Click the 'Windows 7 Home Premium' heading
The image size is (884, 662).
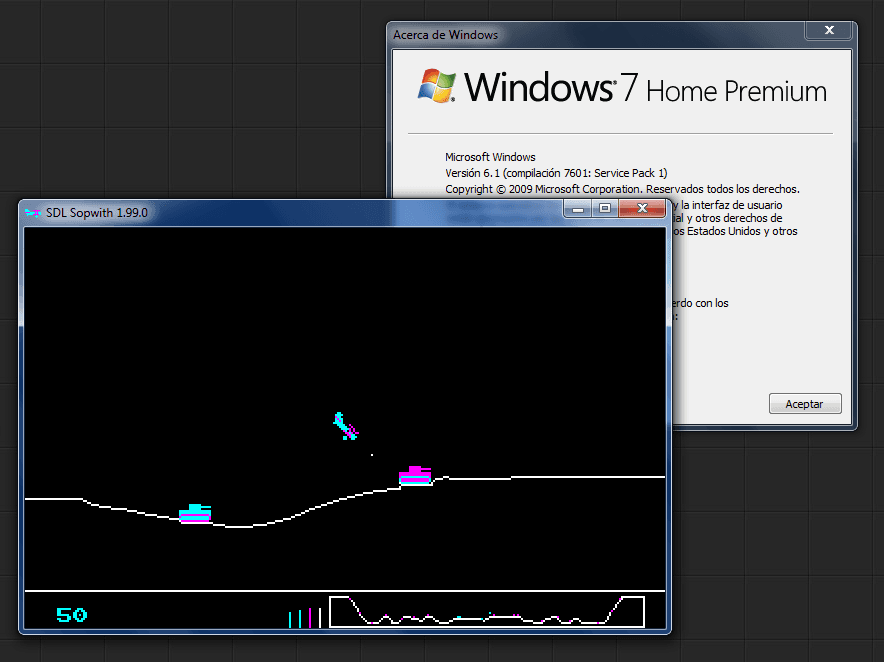pos(646,88)
